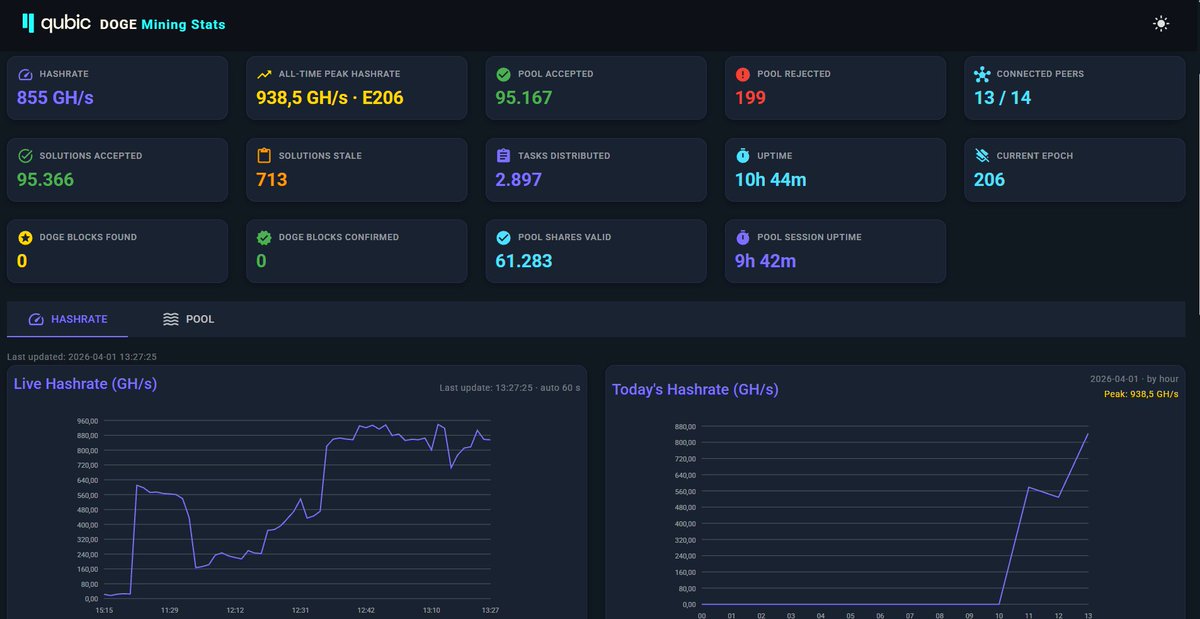
Task: Click the 855 GH/s hashrate value
Action: 55,98
